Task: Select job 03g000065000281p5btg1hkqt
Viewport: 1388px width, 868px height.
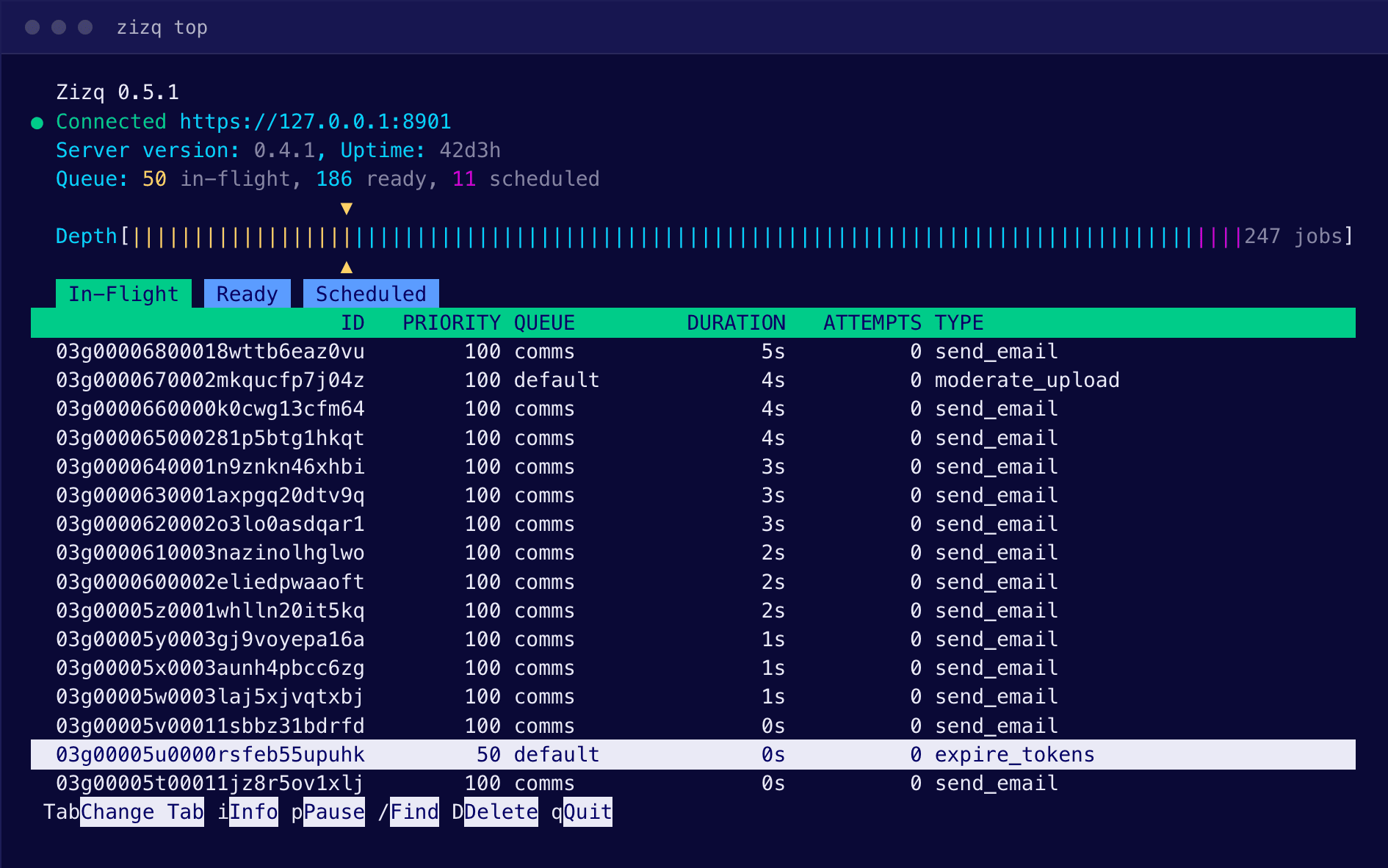Action: 693,438
